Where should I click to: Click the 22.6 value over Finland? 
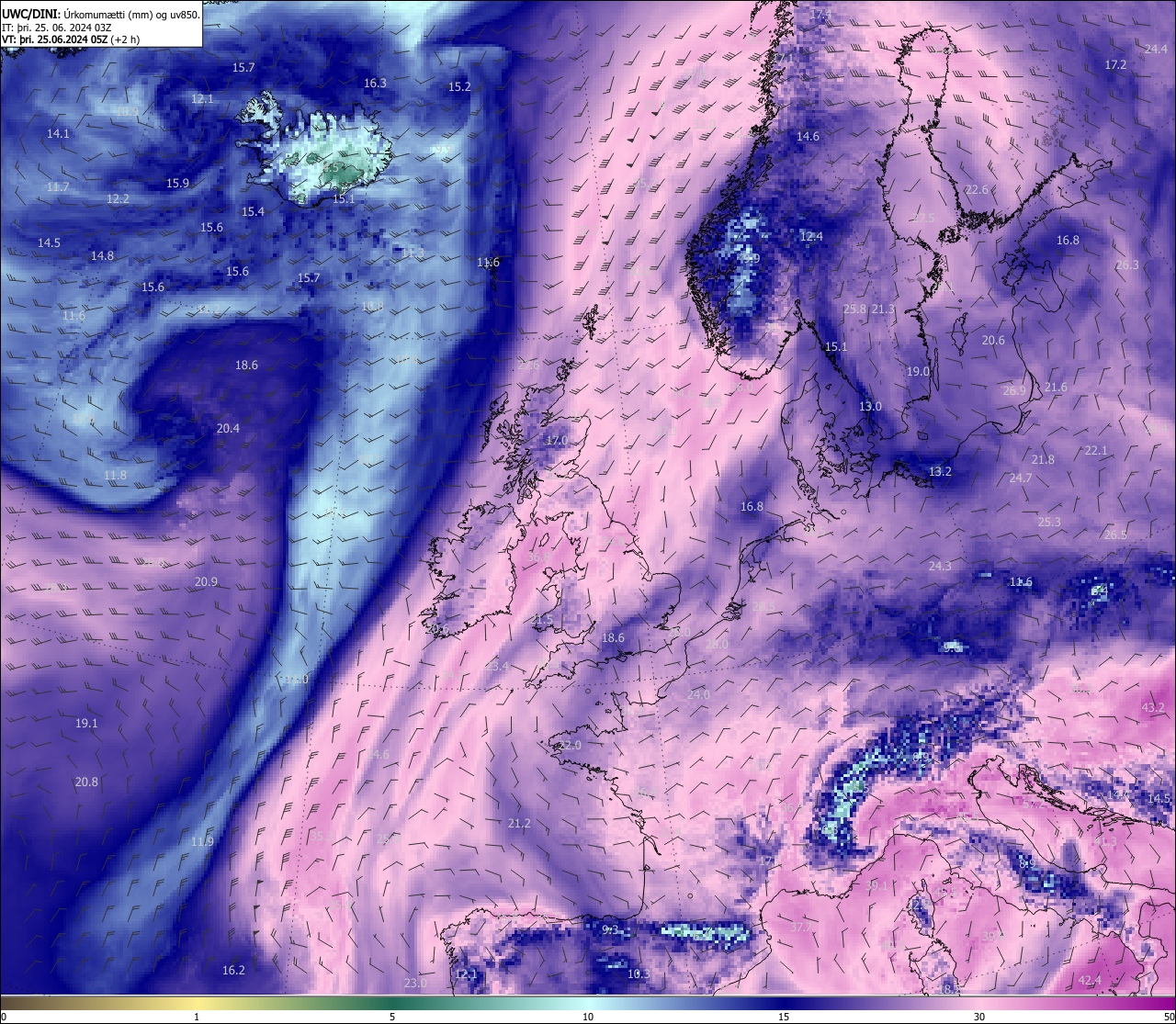(x=977, y=190)
